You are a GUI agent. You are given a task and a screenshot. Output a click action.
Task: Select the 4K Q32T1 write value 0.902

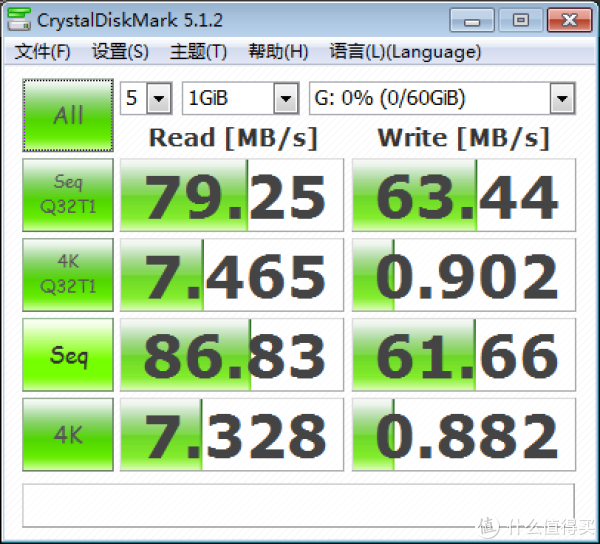coord(464,275)
